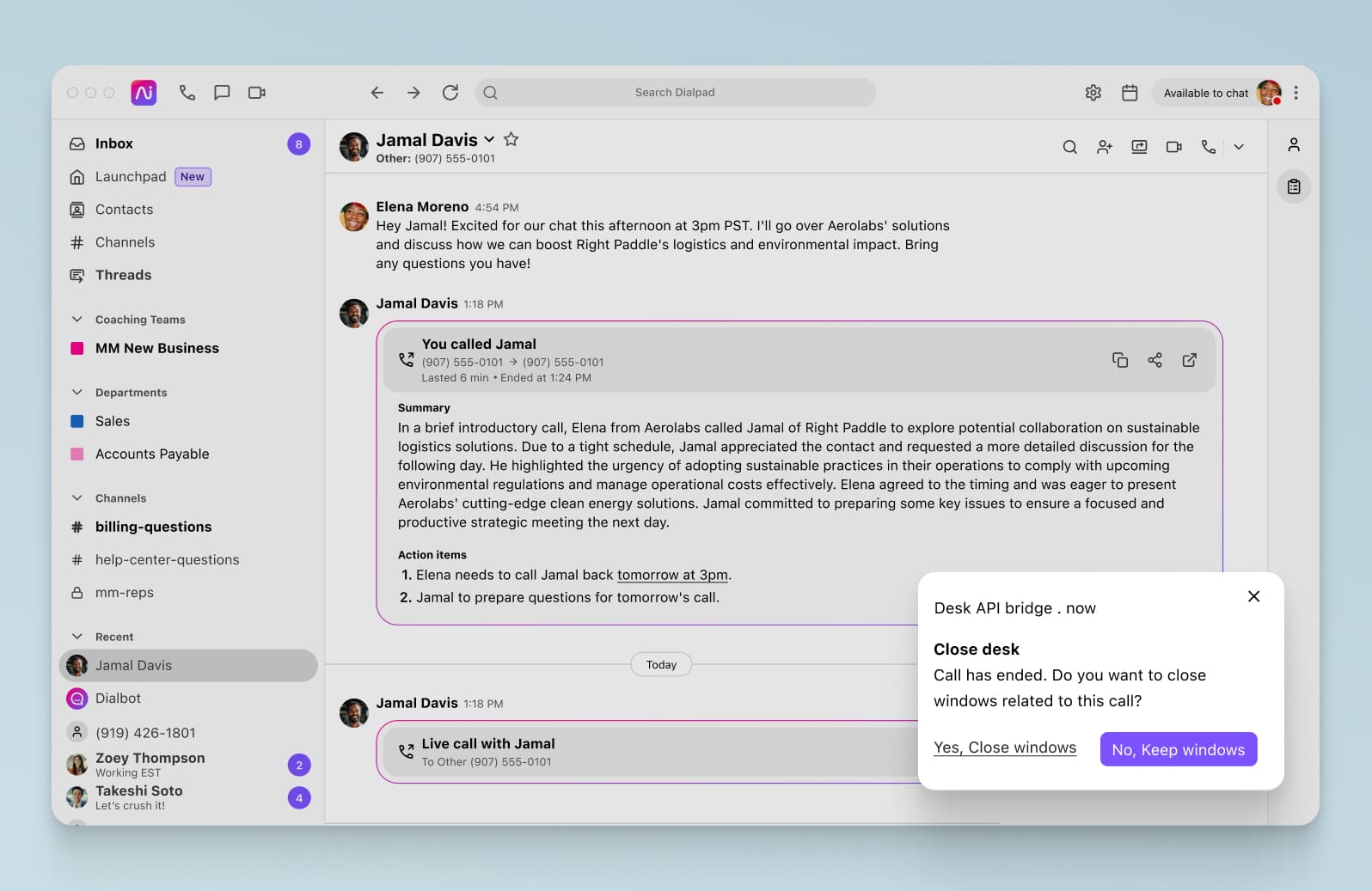Collapse the Departments section

77,393
